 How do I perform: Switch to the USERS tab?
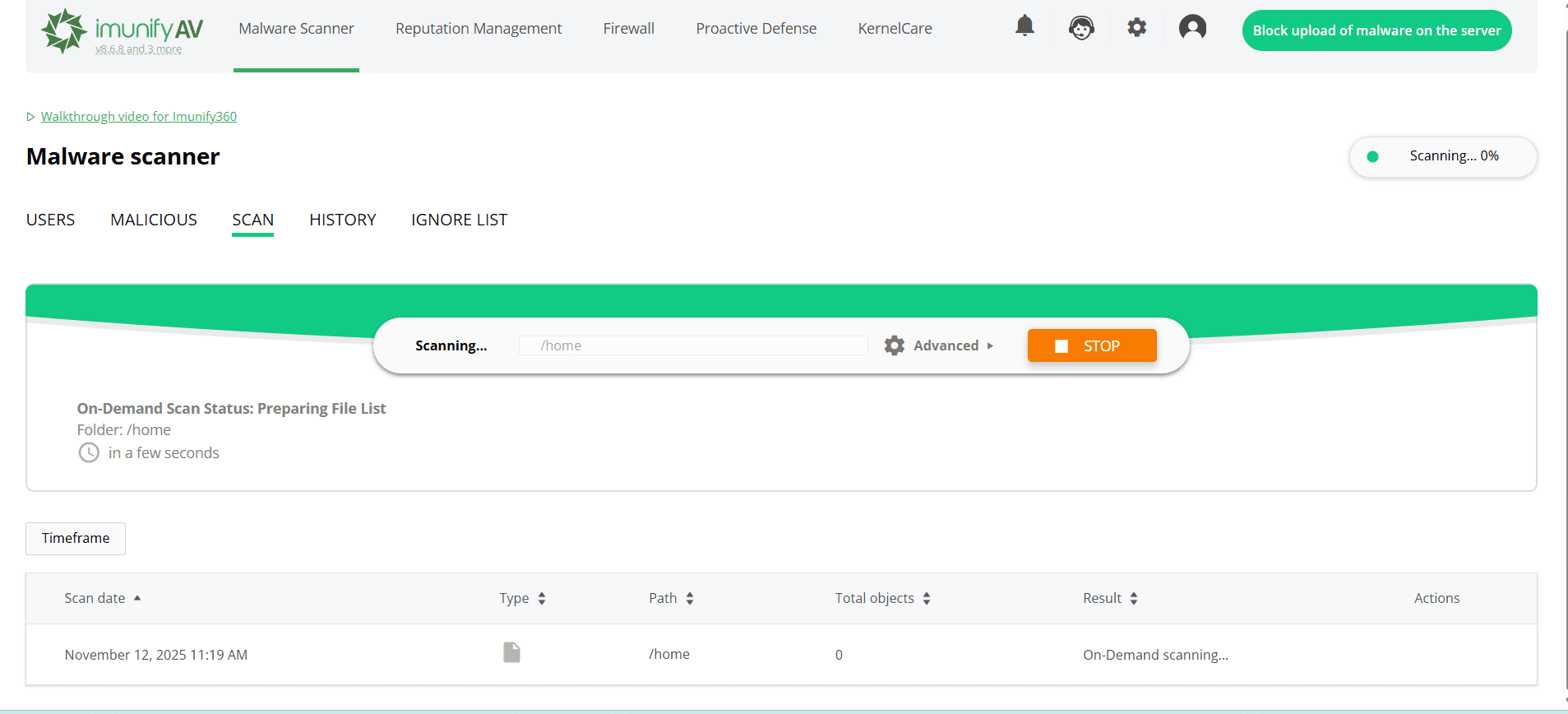50,220
